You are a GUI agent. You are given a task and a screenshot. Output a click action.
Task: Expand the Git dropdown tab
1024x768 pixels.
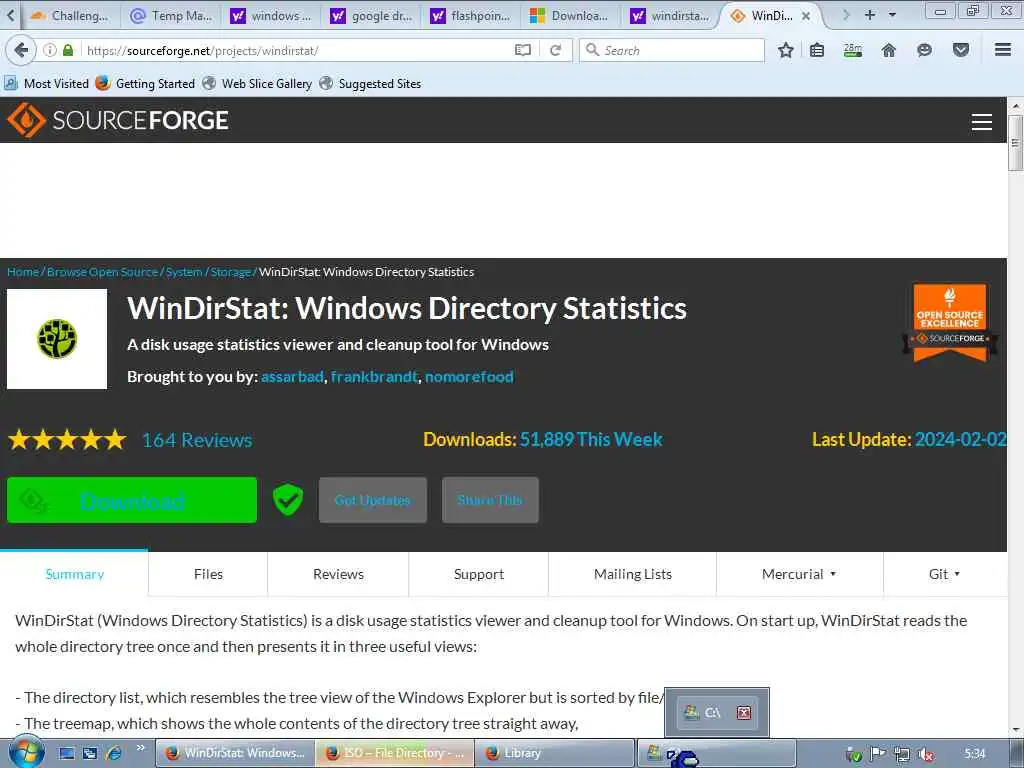click(x=944, y=574)
